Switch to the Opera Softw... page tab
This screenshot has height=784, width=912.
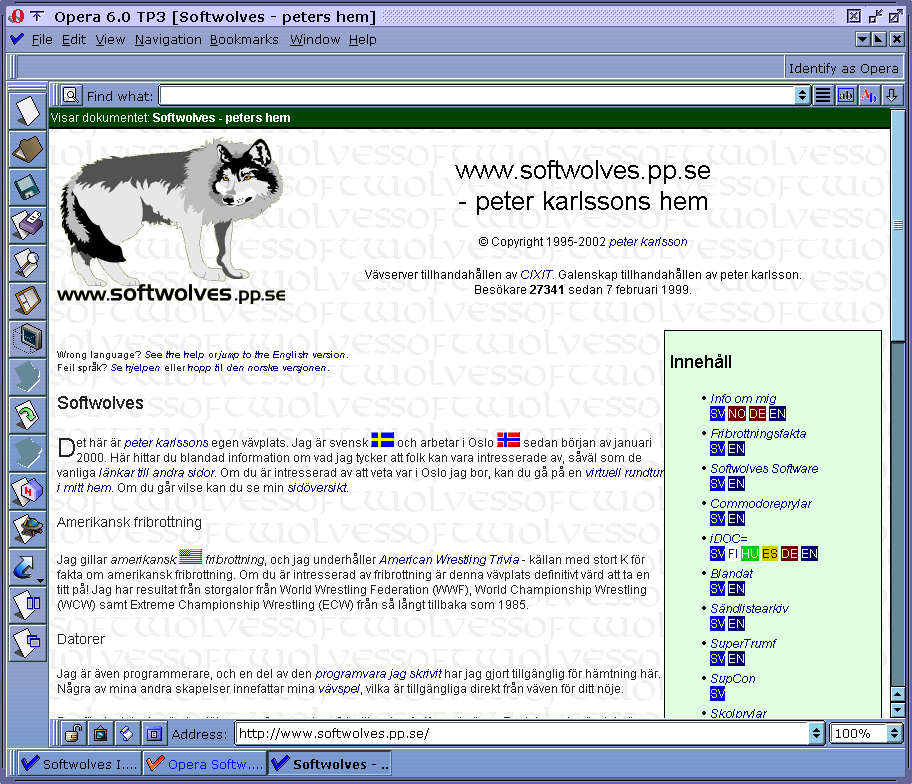point(204,764)
